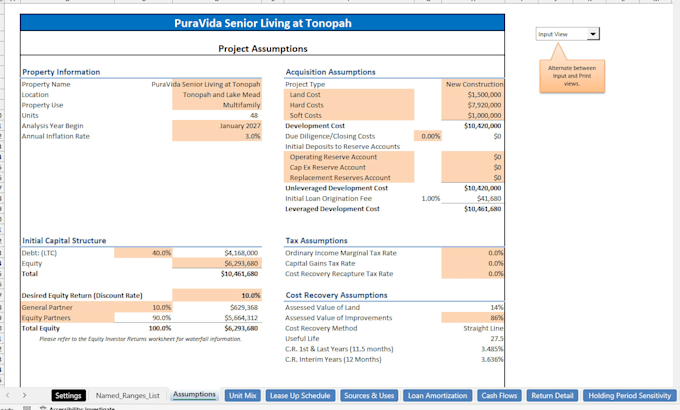Select the Cost Recovery Recapture Tax Rate cell
Viewport: 680px width, 410px height.
click(x=473, y=274)
